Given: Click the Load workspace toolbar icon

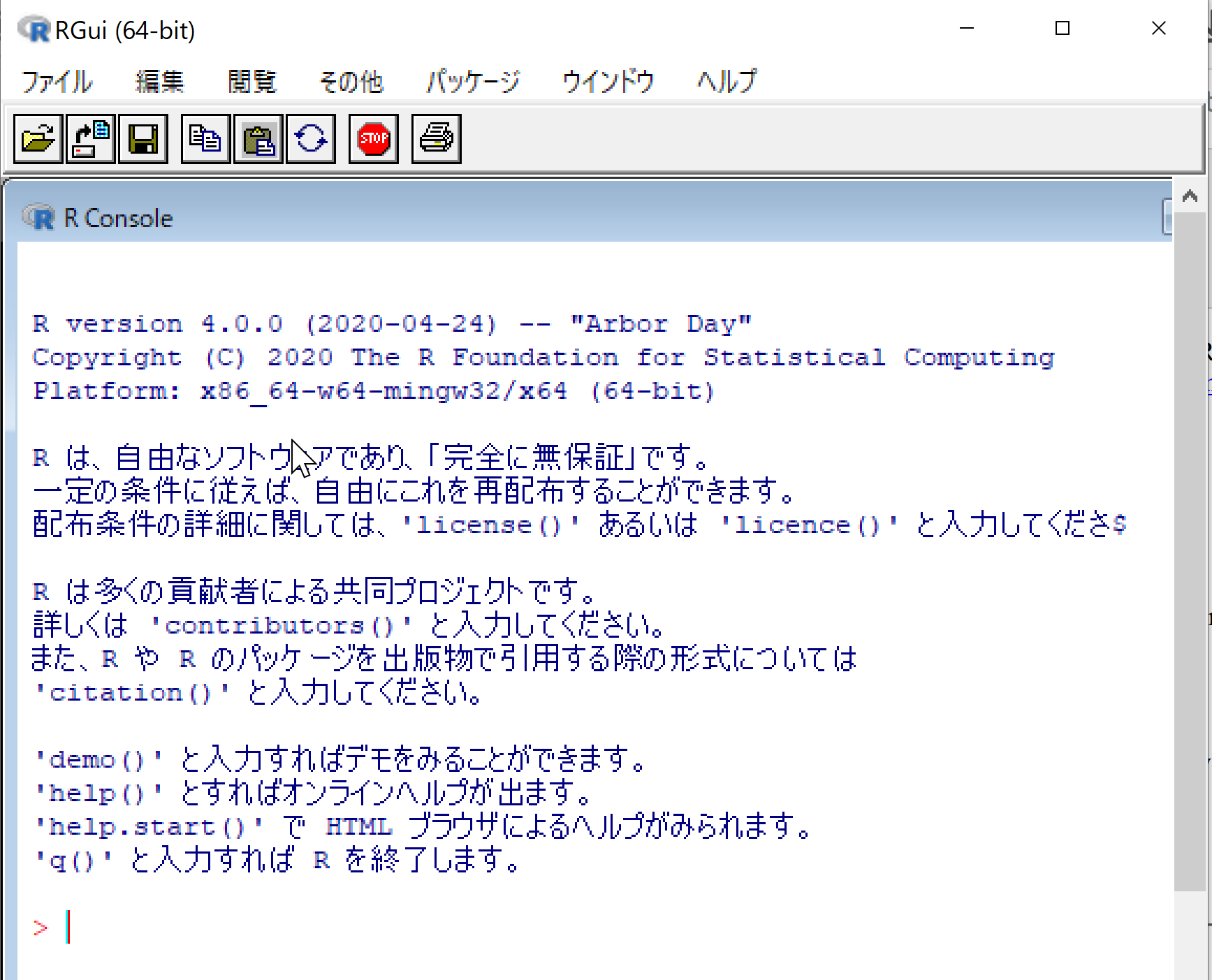Looking at the screenshot, I should pyautogui.click(x=91, y=139).
